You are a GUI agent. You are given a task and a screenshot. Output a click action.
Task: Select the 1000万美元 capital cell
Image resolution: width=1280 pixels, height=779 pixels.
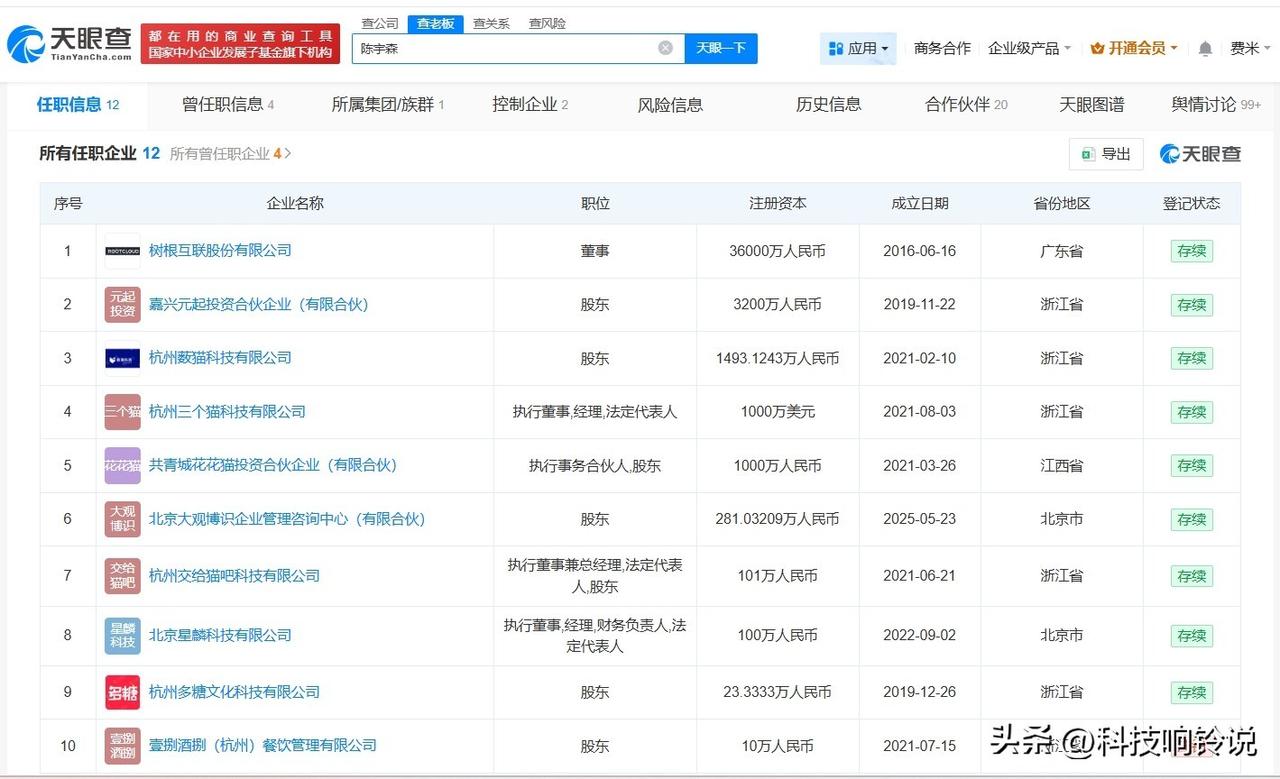pos(777,411)
